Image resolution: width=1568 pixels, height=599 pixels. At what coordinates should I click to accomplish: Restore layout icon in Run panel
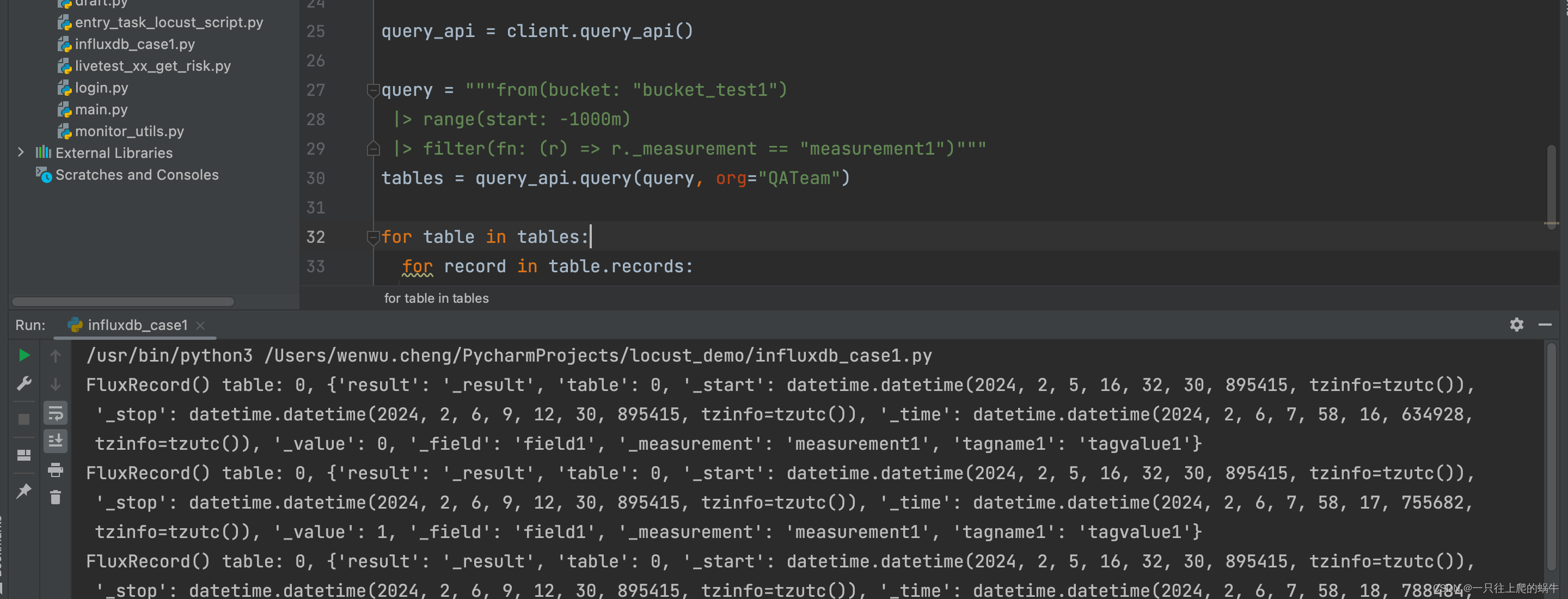[x=24, y=455]
